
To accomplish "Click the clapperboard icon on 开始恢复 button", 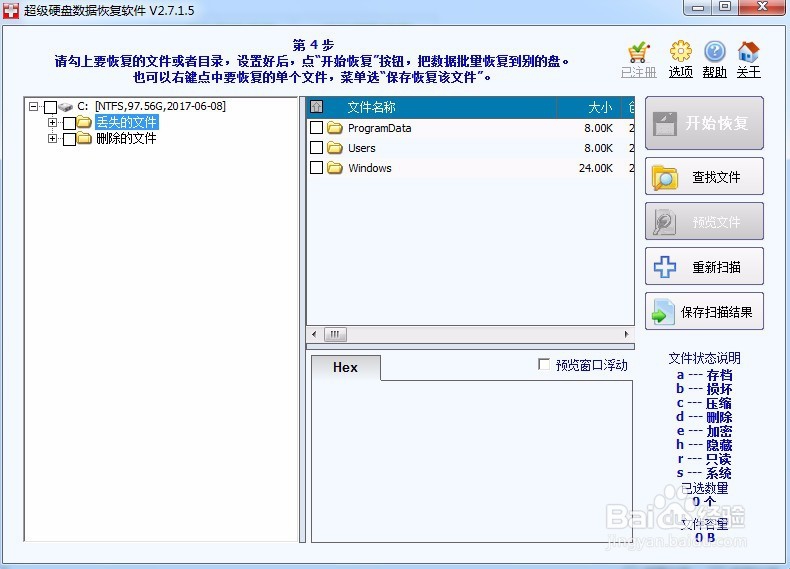I will coord(665,124).
